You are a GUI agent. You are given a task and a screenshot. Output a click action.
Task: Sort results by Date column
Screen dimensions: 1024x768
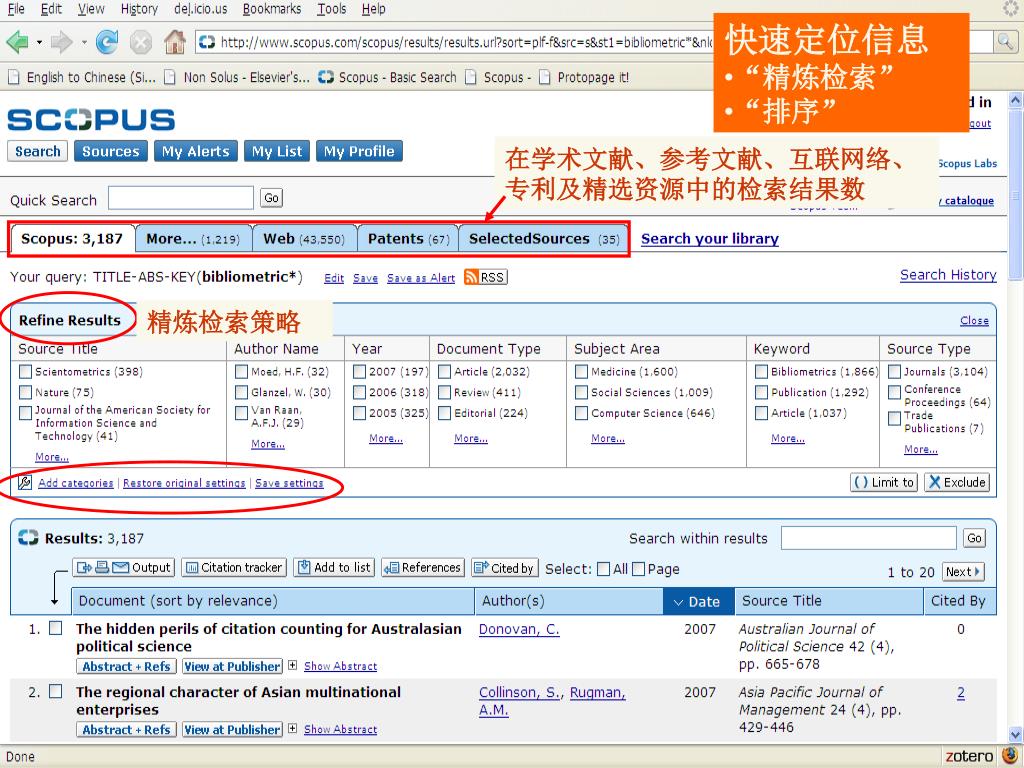pyautogui.click(x=698, y=601)
